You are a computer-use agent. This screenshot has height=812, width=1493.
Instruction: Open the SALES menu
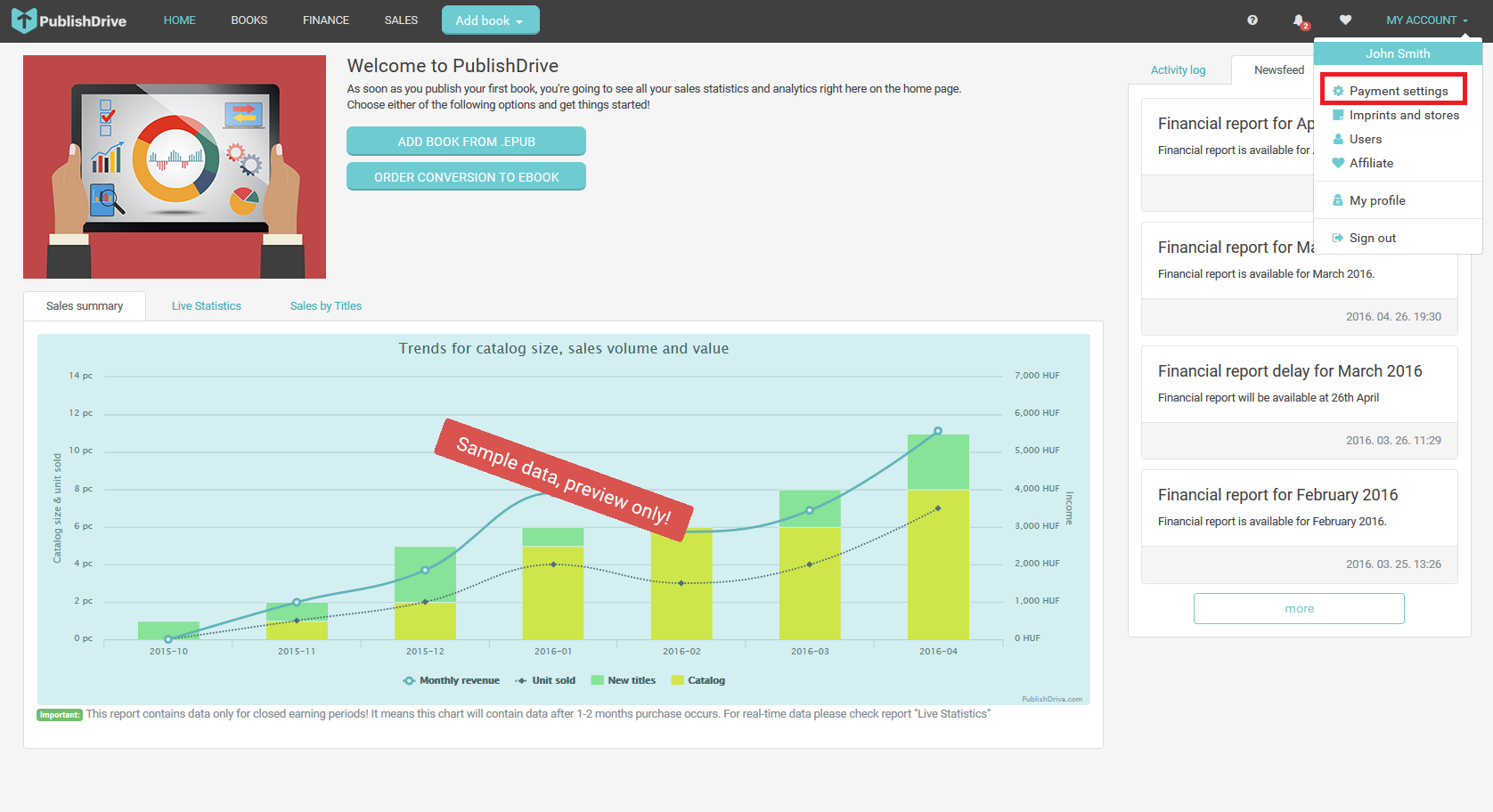(401, 20)
